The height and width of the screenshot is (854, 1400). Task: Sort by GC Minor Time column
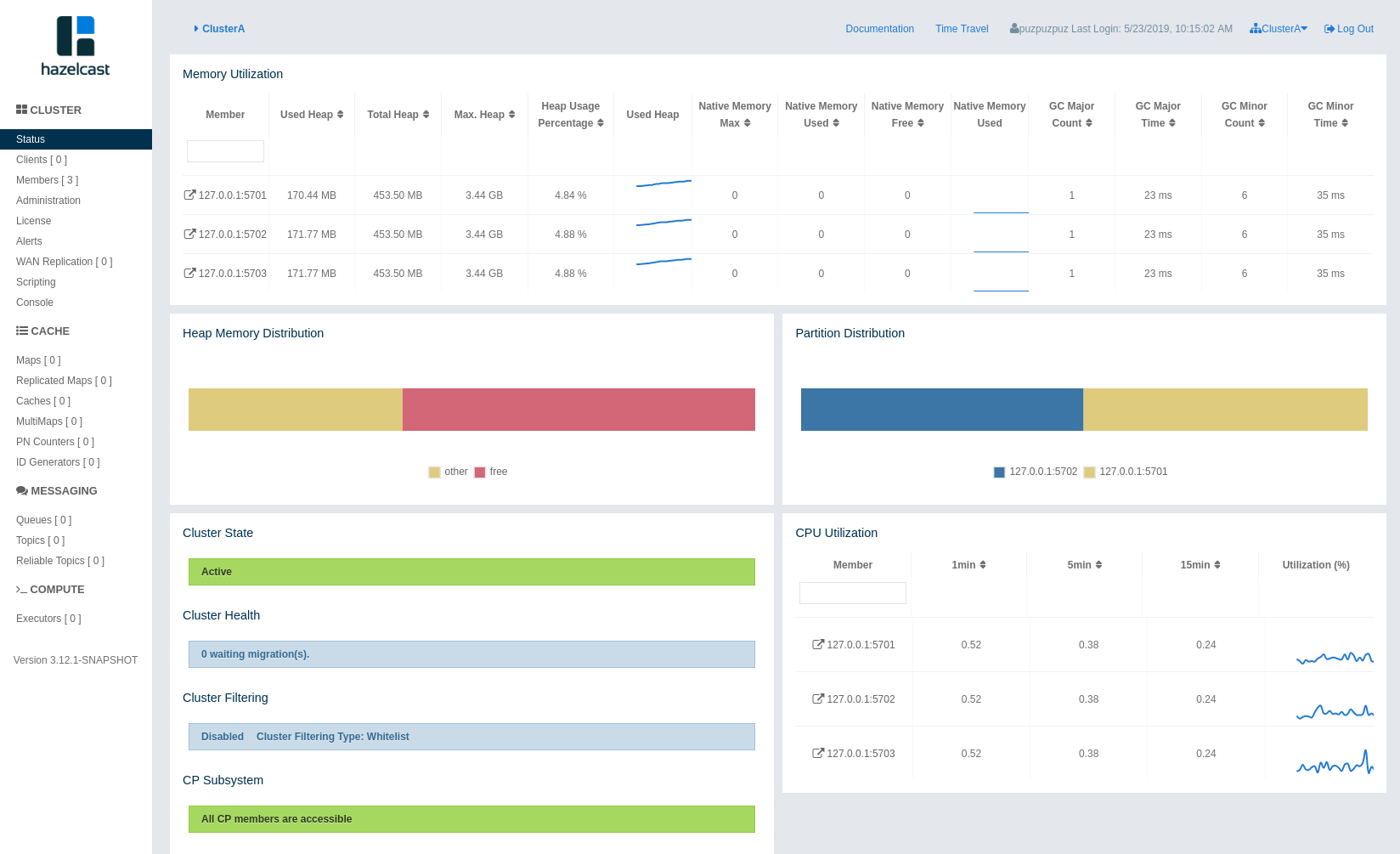tap(1344, 123)
